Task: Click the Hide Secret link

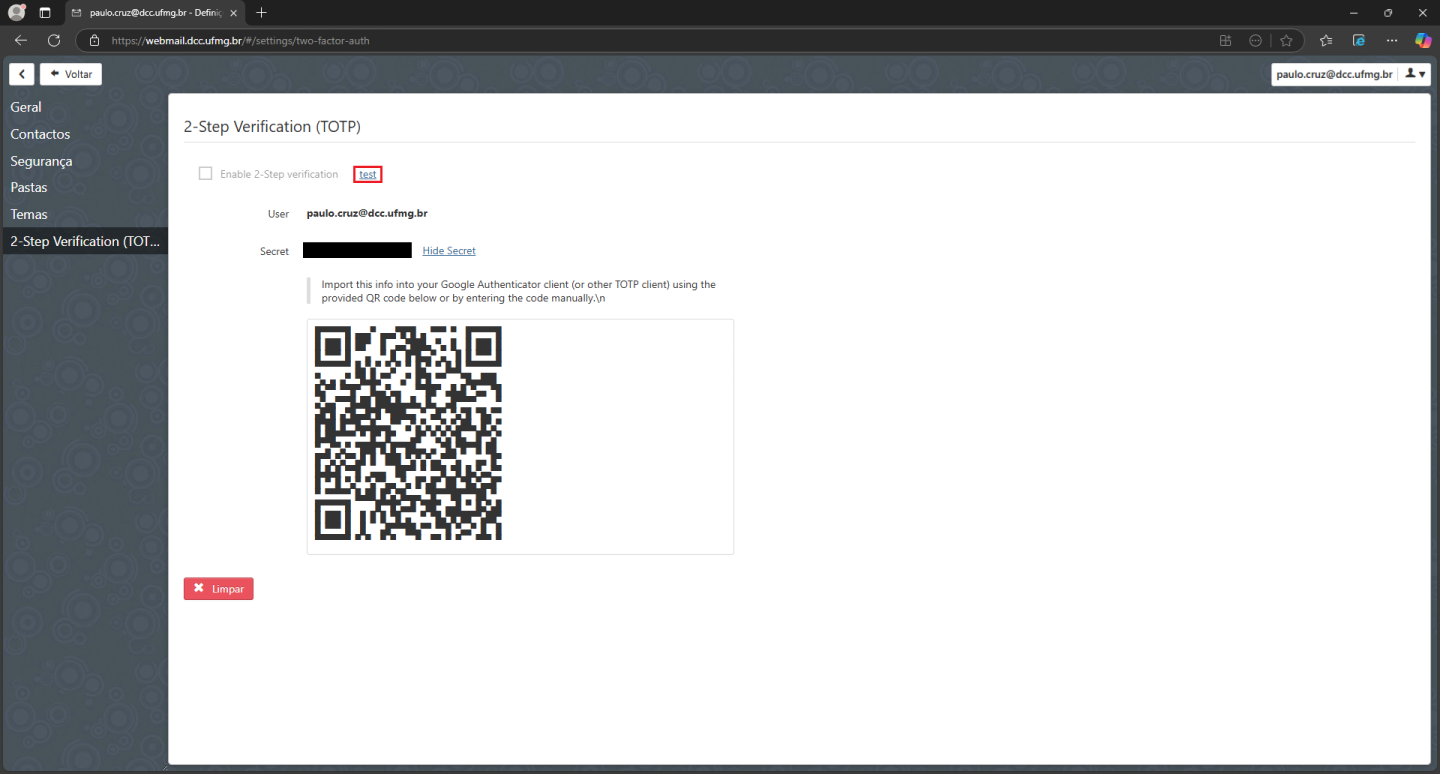Action: 449,251
